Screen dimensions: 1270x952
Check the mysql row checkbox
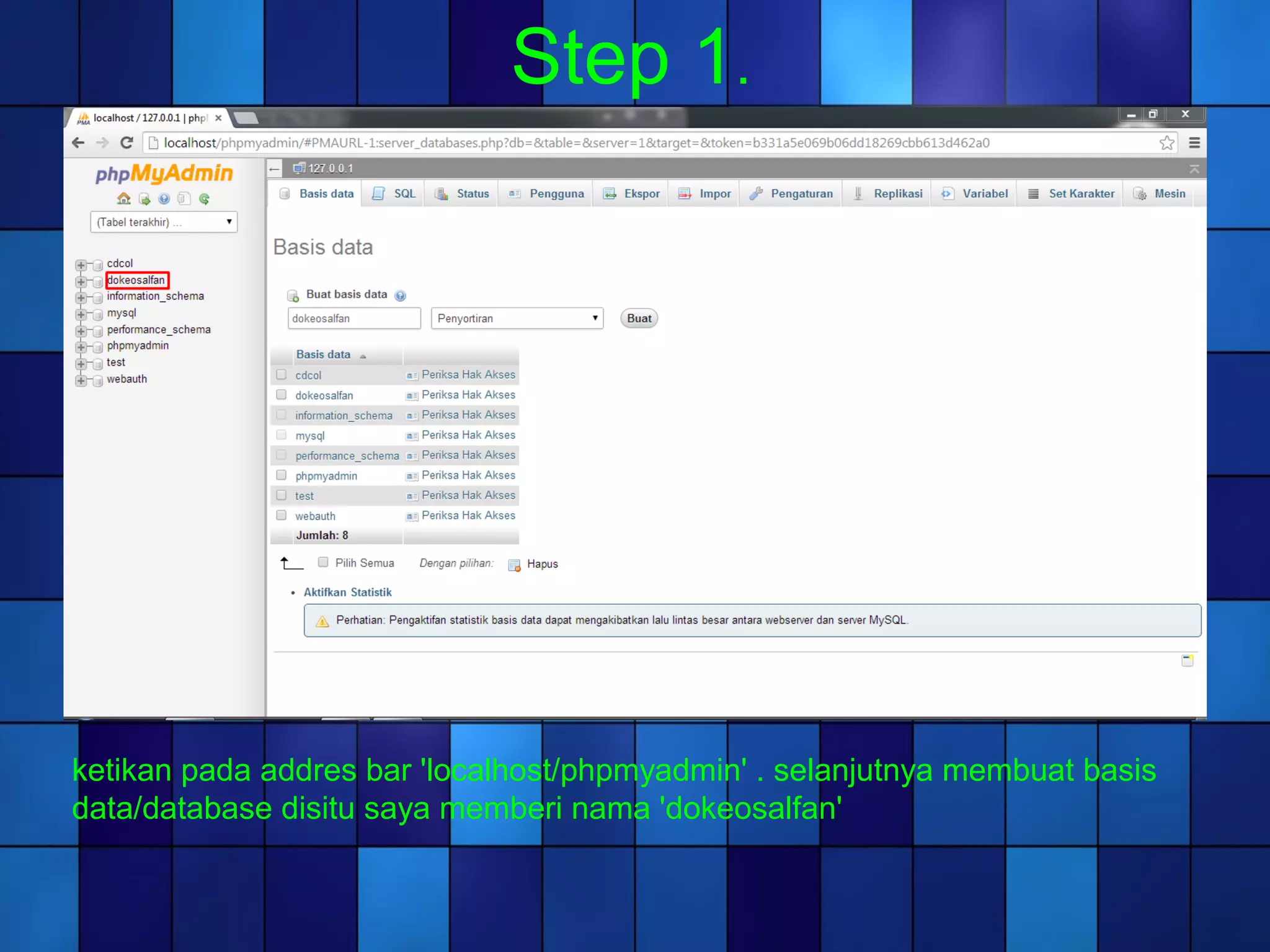[x=282, y=435]
